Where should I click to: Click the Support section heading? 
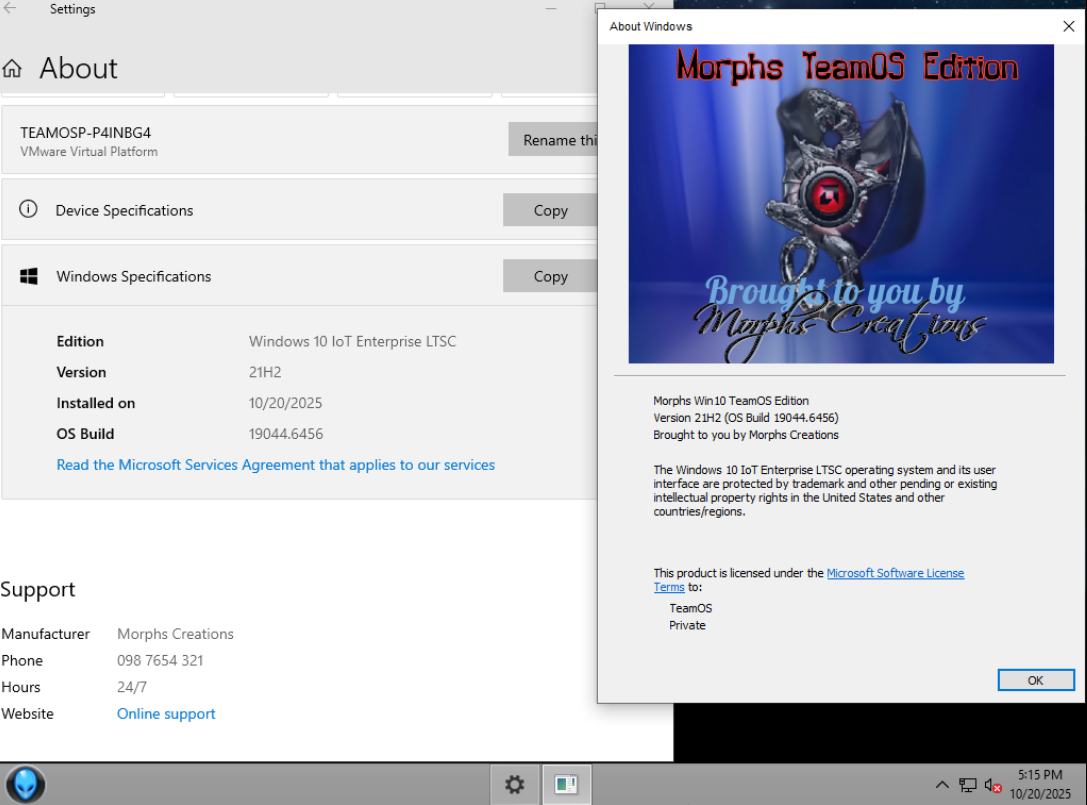[x=37, y=589]
